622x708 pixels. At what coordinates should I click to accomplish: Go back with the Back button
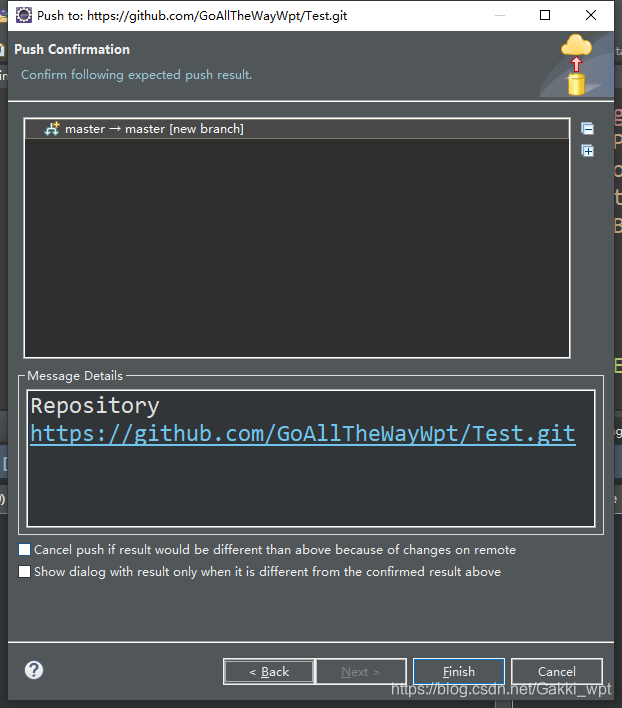(269, 671)
